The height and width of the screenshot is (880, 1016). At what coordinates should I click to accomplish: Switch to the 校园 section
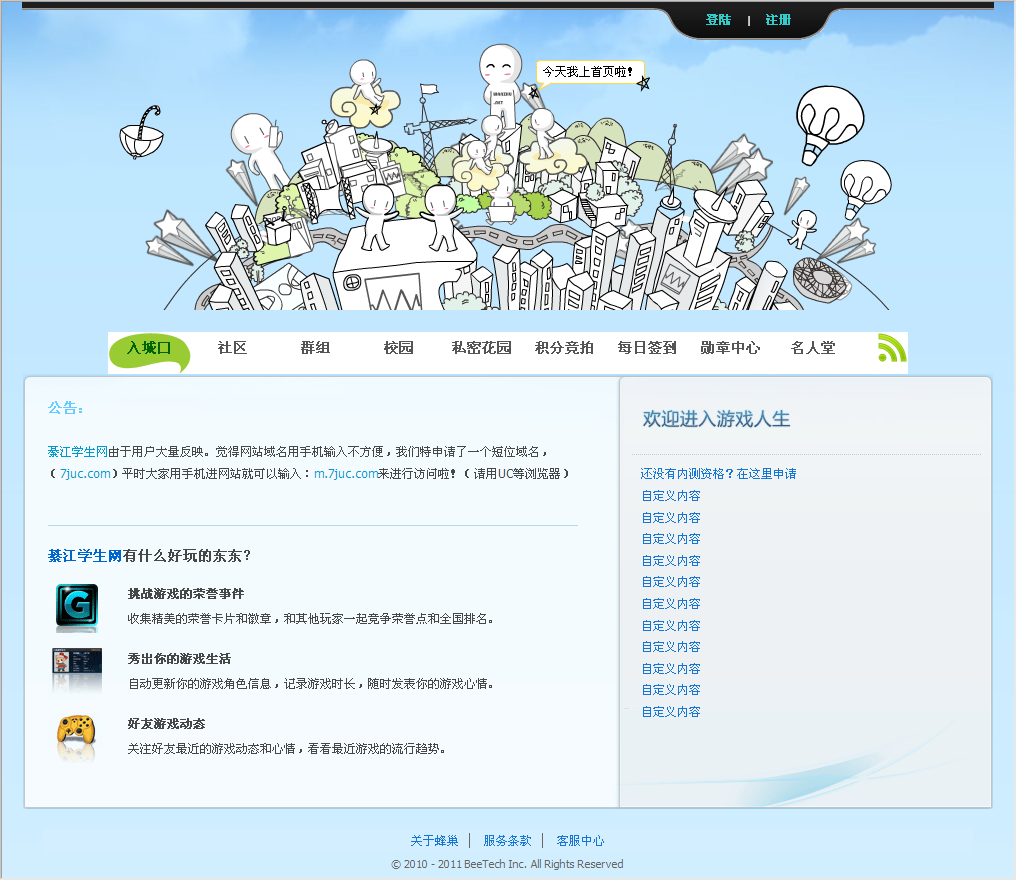coord(398,348)
